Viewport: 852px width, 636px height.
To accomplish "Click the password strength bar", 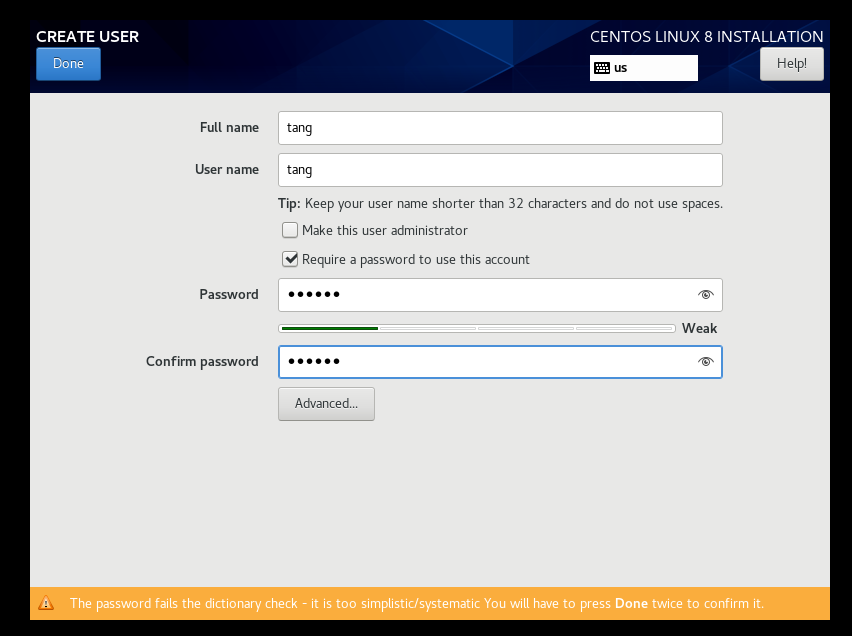I will [x=477, y=328].
